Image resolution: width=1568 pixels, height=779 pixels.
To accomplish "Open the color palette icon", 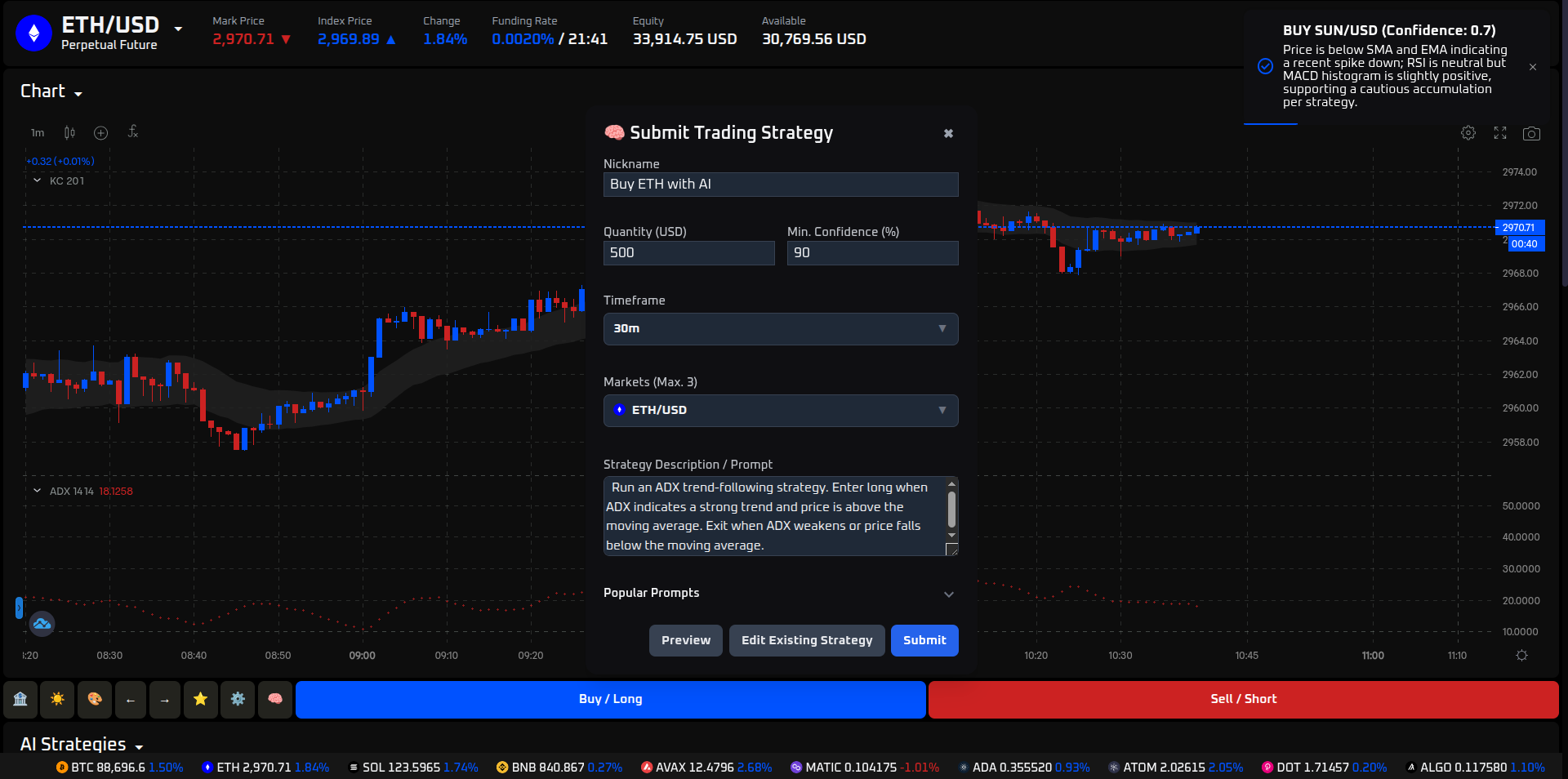I will [x=95, y=700].
